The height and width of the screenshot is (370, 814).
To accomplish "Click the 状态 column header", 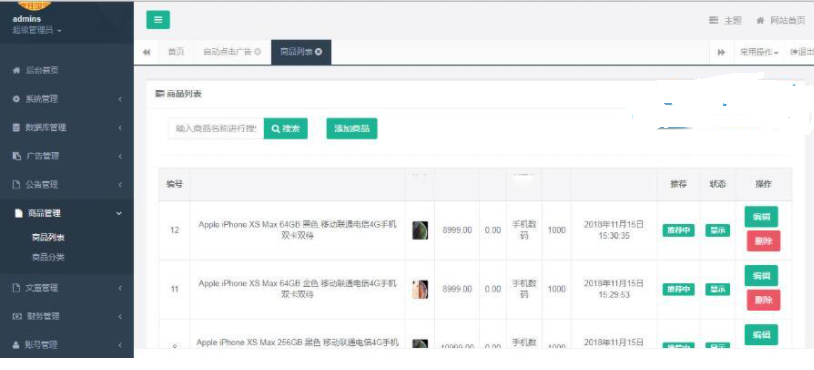I will pos(717,184).
